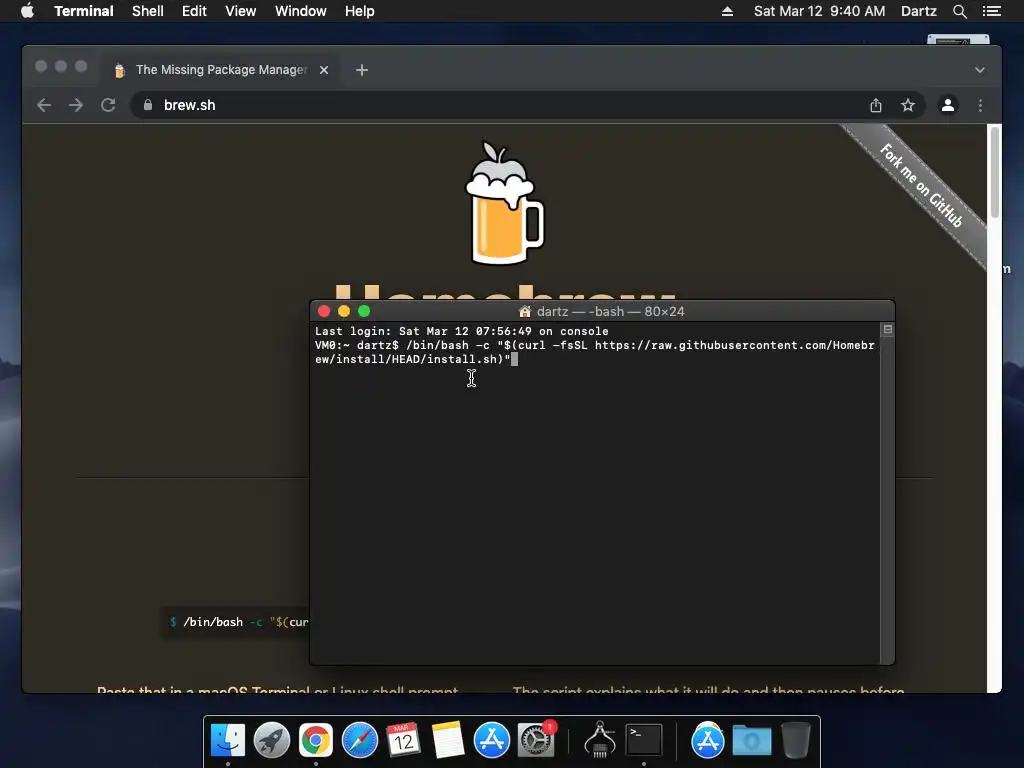Click the browser page vertical scrollbar
The height and width of the screenshot is (768, 1024).
click(994, 171)
